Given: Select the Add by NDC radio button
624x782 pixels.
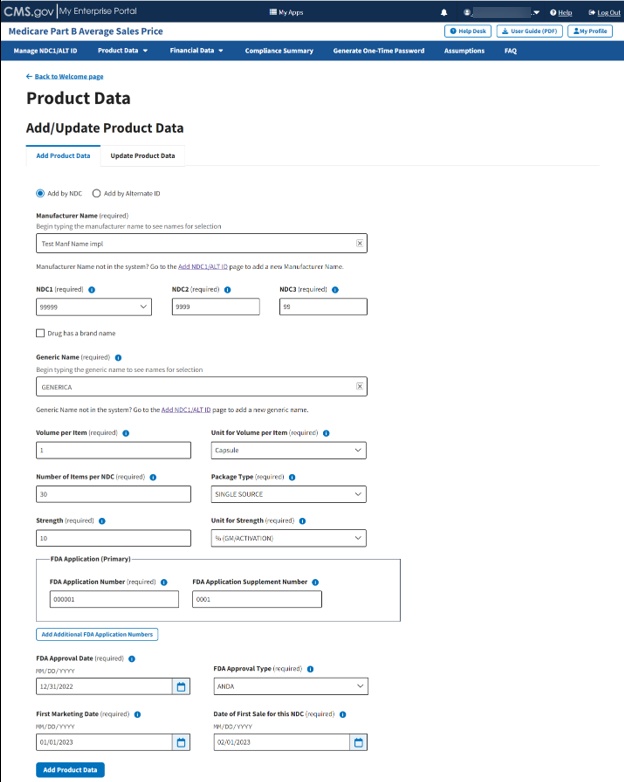Looking at the screenshot, I should (x=41, y=193).
